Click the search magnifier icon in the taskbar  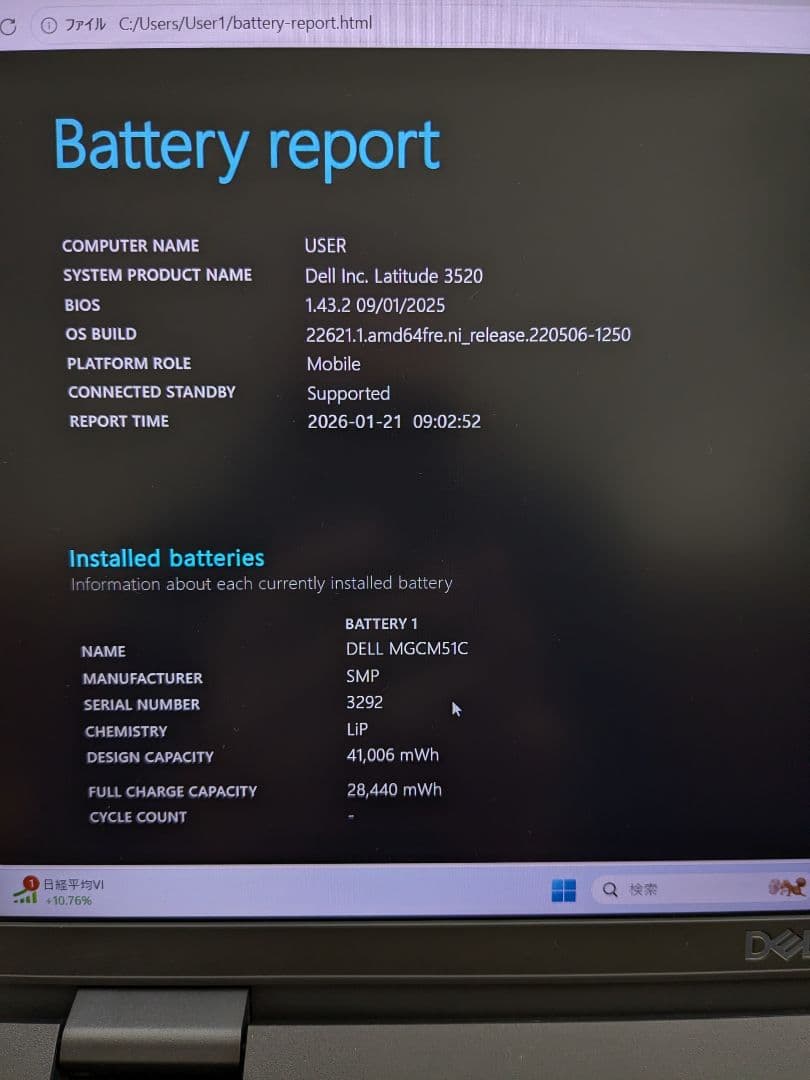608,888
